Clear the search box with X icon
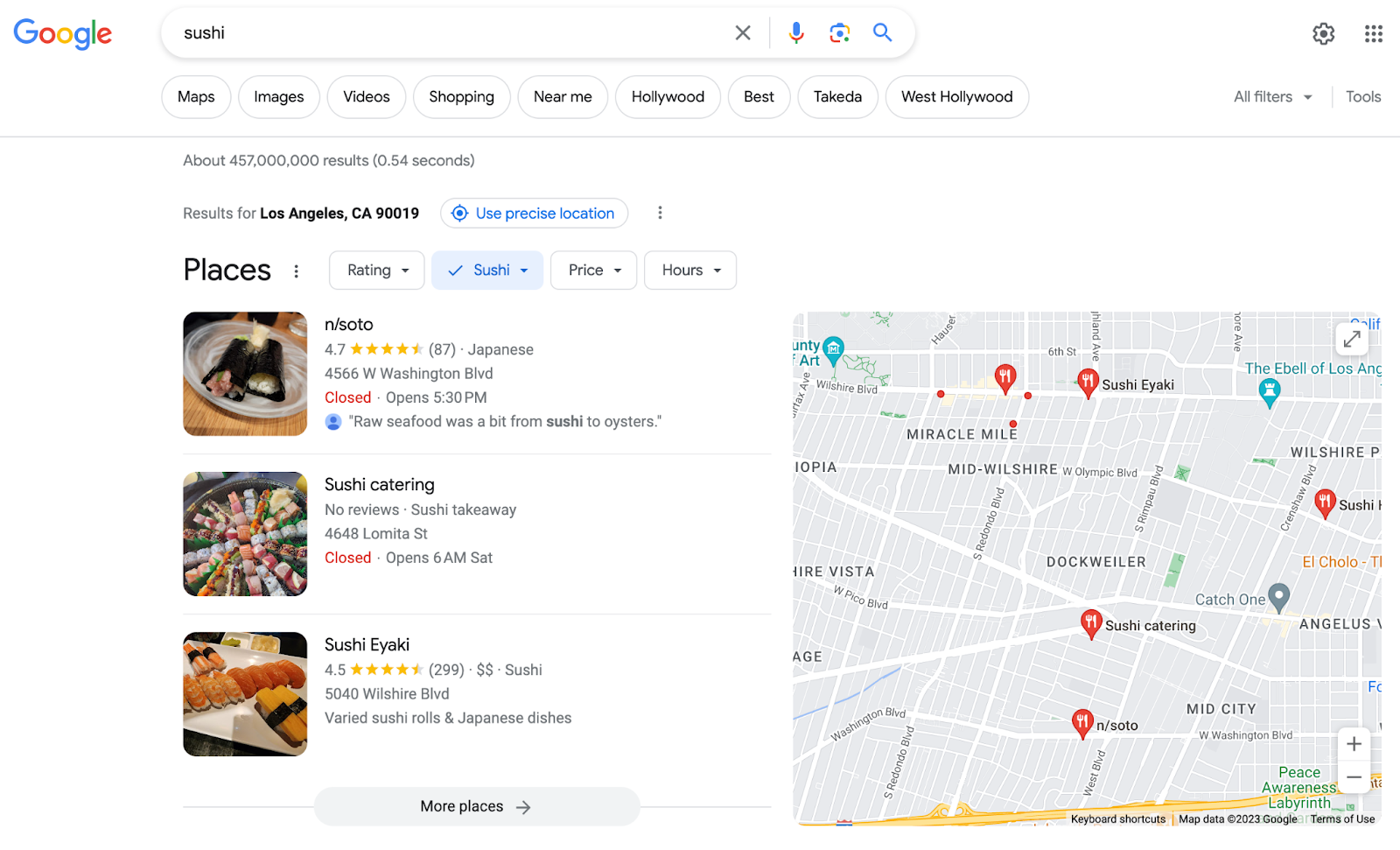Screen dimensions: 1400x850 [x=743, y=33]
